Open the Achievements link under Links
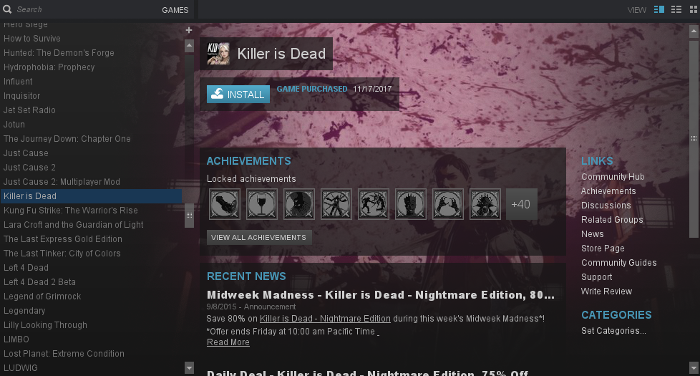This screenshot has height=376, width=700. coord(608,191)
